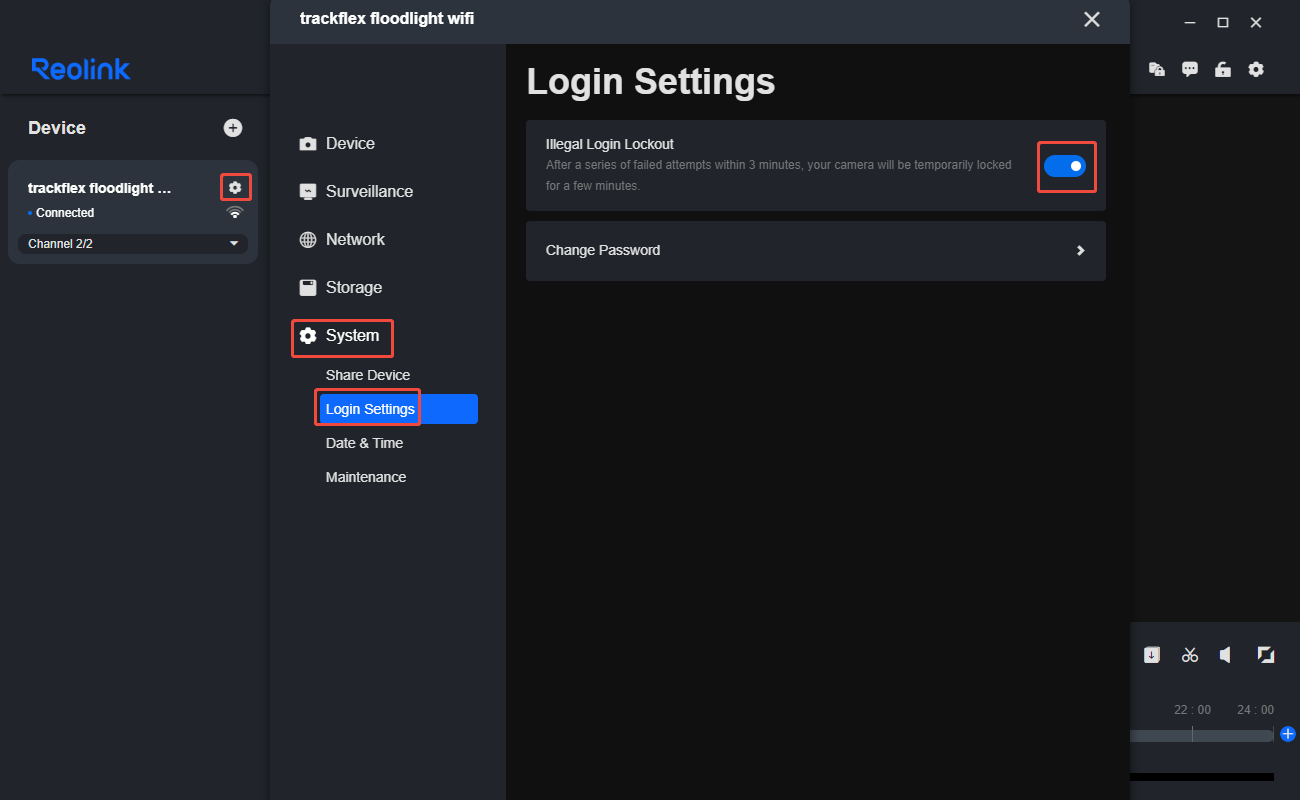This screenshot has width=1300, height=800.
Task: Expand the Change Password chevron
Action: (1080, 250)
